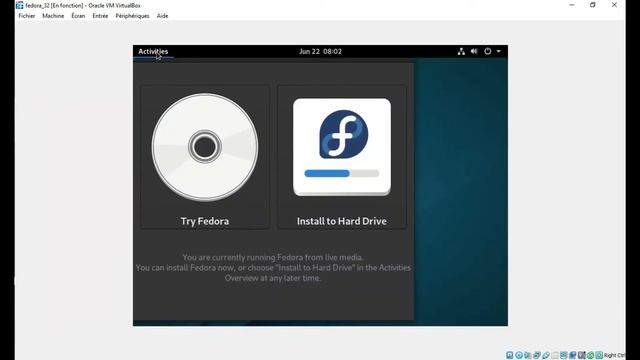
Task: Click the Fedora logo installer icon
Action: click(342, 147)
